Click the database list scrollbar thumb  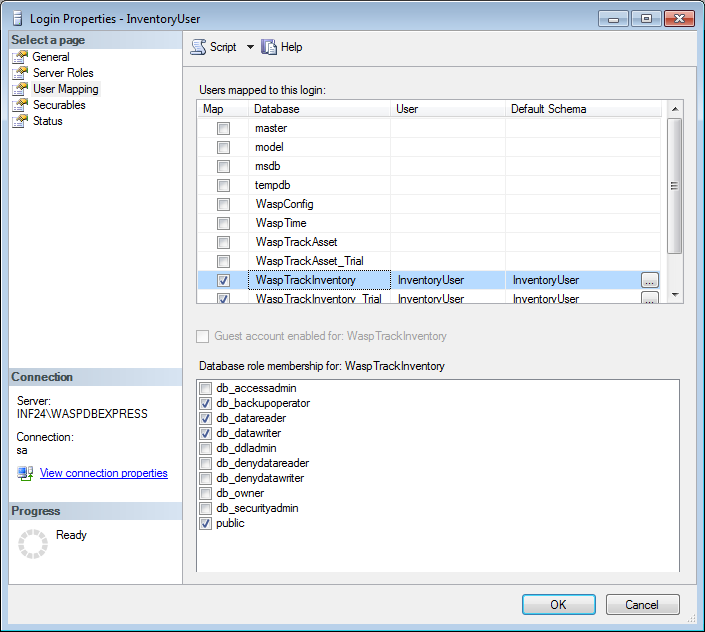point(675,186)
